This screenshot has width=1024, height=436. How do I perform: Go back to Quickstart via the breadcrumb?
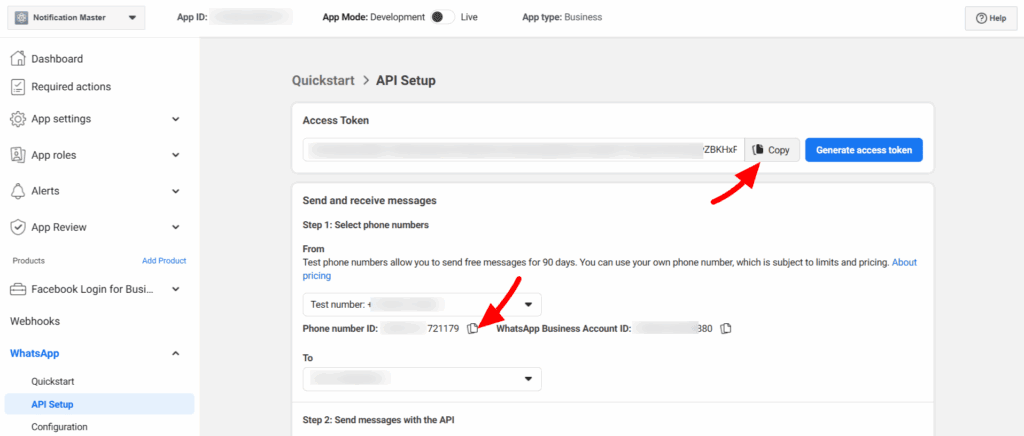(x=323, y=80)
